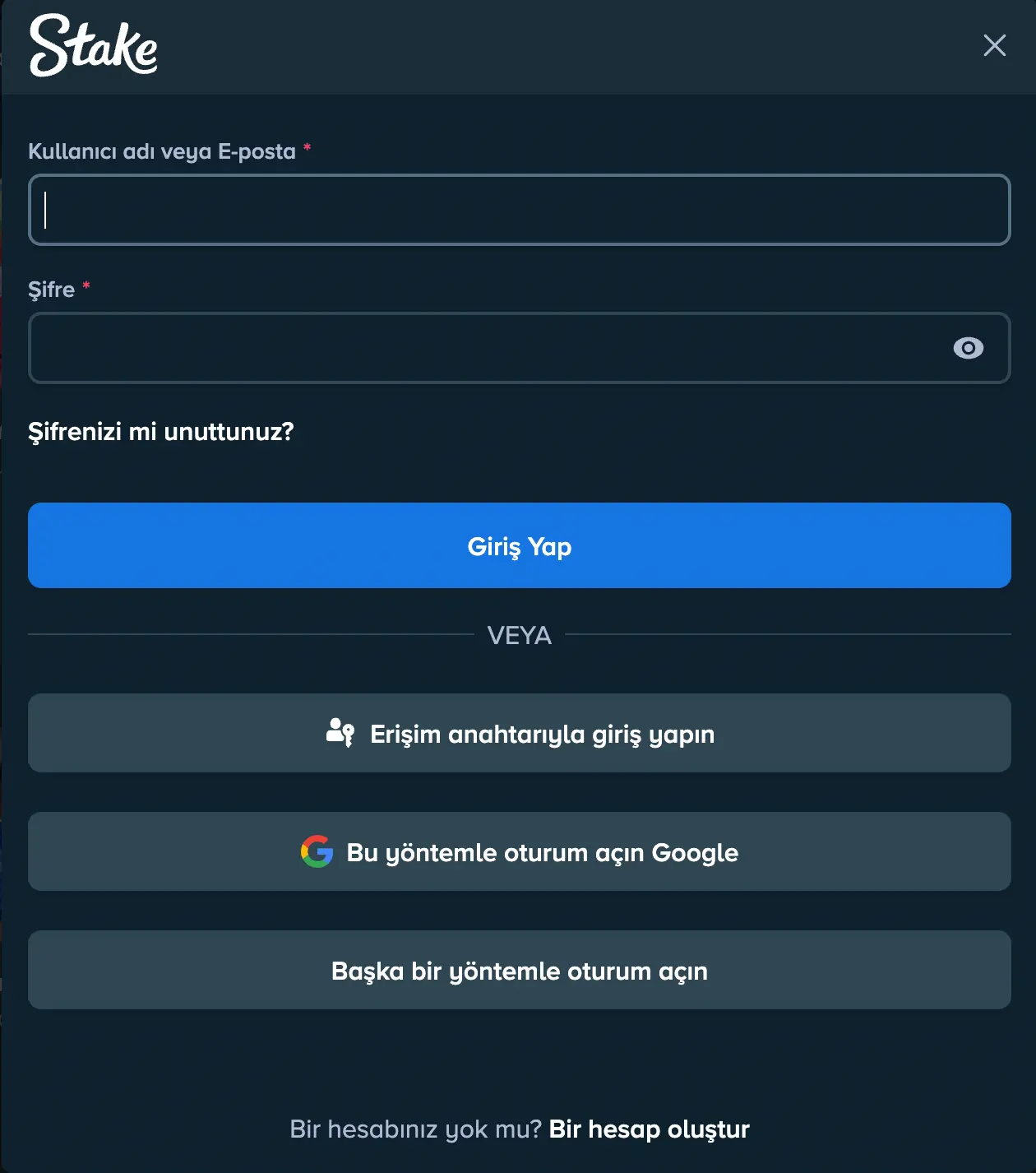
Task: Click the VEYA divider text
Action: (x=519, y=635)
